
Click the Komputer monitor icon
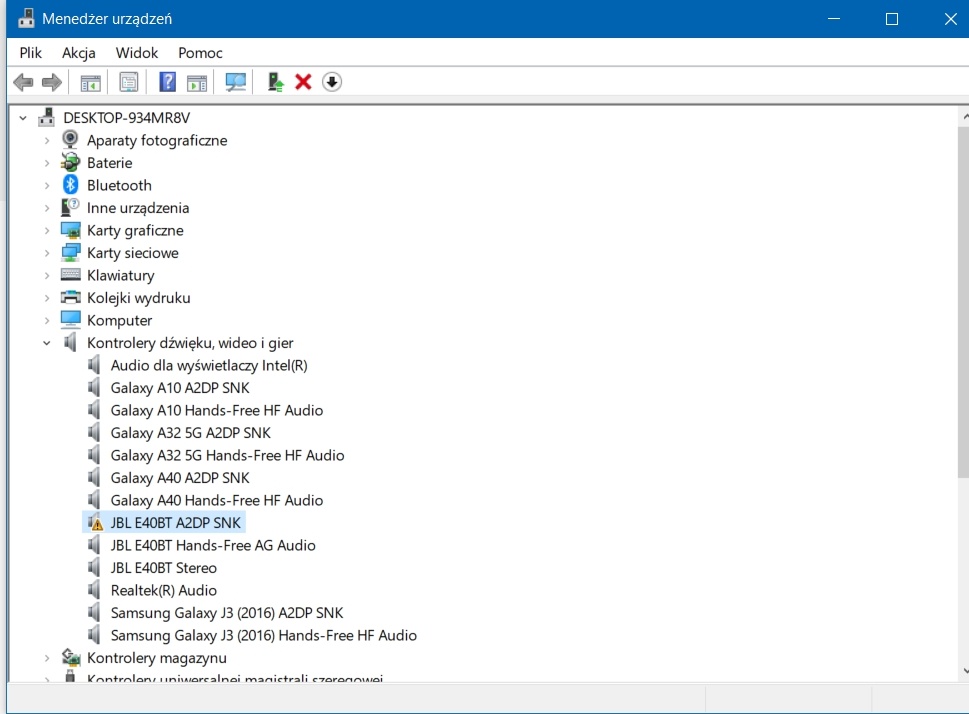point(70,320)
